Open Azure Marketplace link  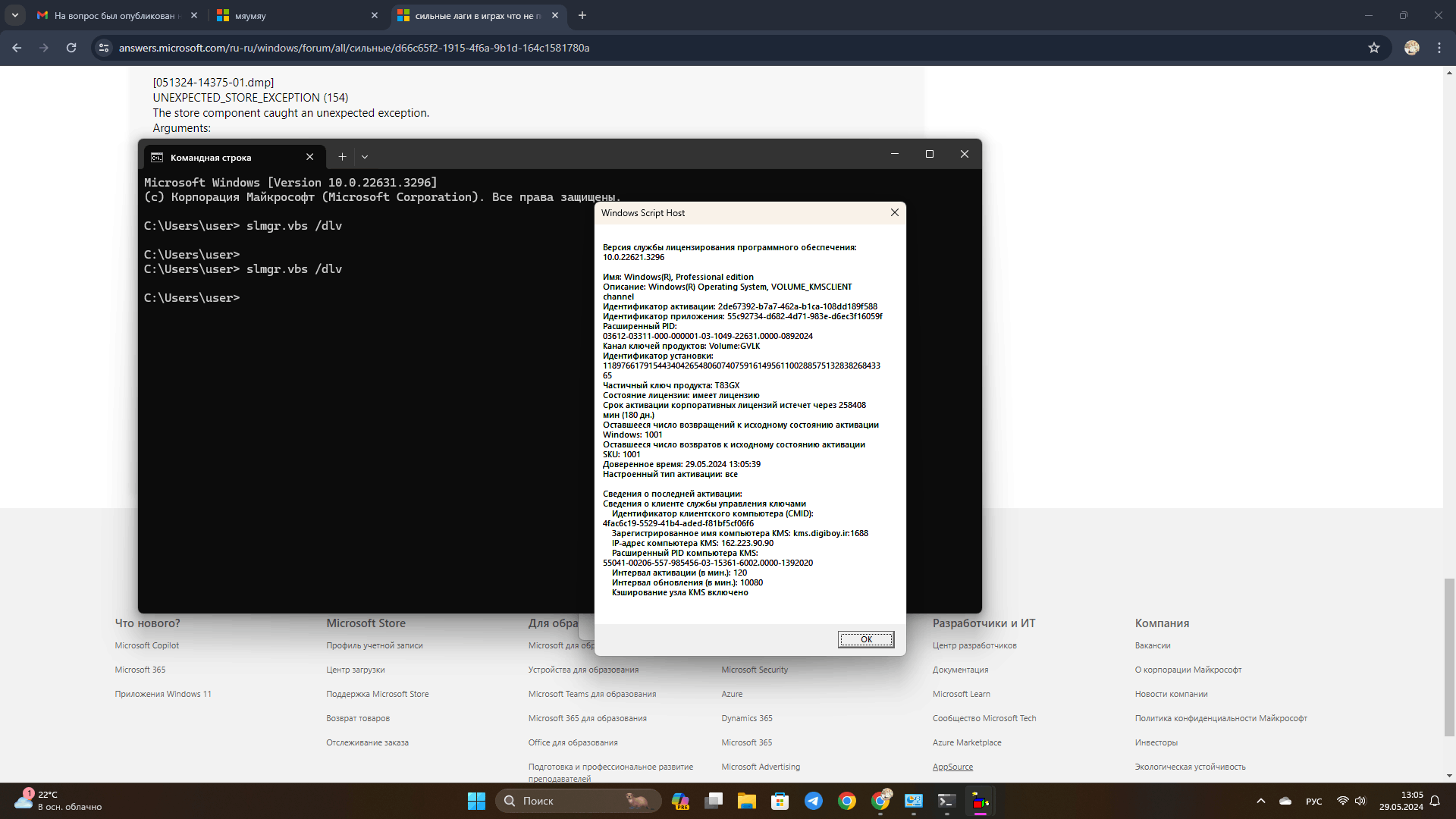coord(967,742)
